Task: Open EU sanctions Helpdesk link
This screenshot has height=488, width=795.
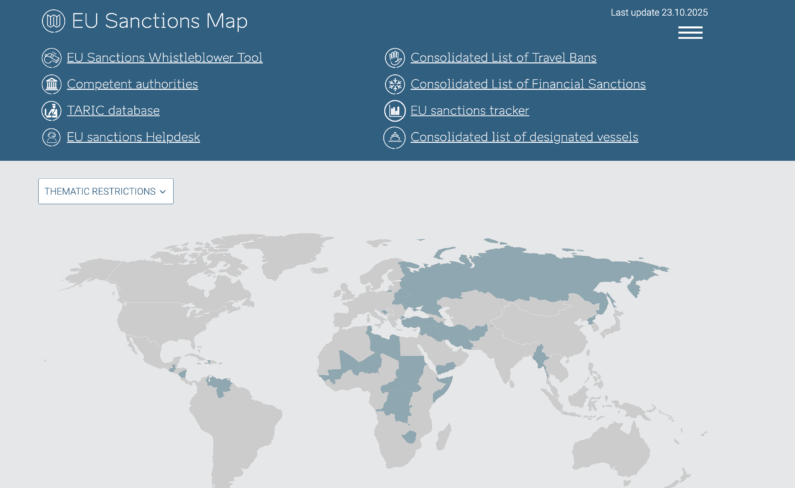Action: pyautogui.click(x=133, y=137)
